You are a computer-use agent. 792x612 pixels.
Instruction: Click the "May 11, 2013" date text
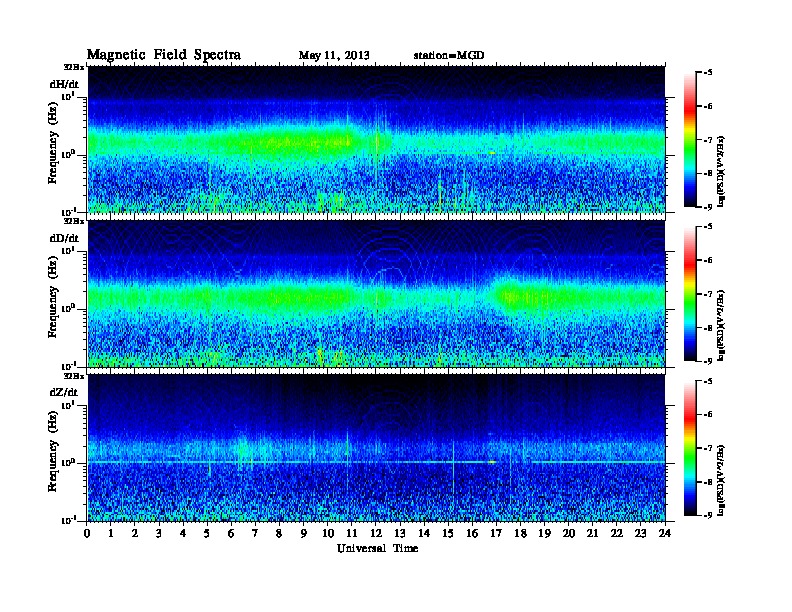point(334,56)
